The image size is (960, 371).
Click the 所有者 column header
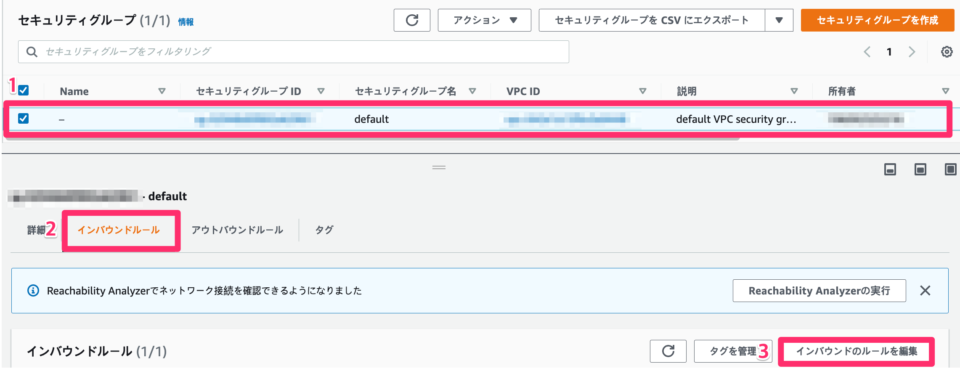842,91
